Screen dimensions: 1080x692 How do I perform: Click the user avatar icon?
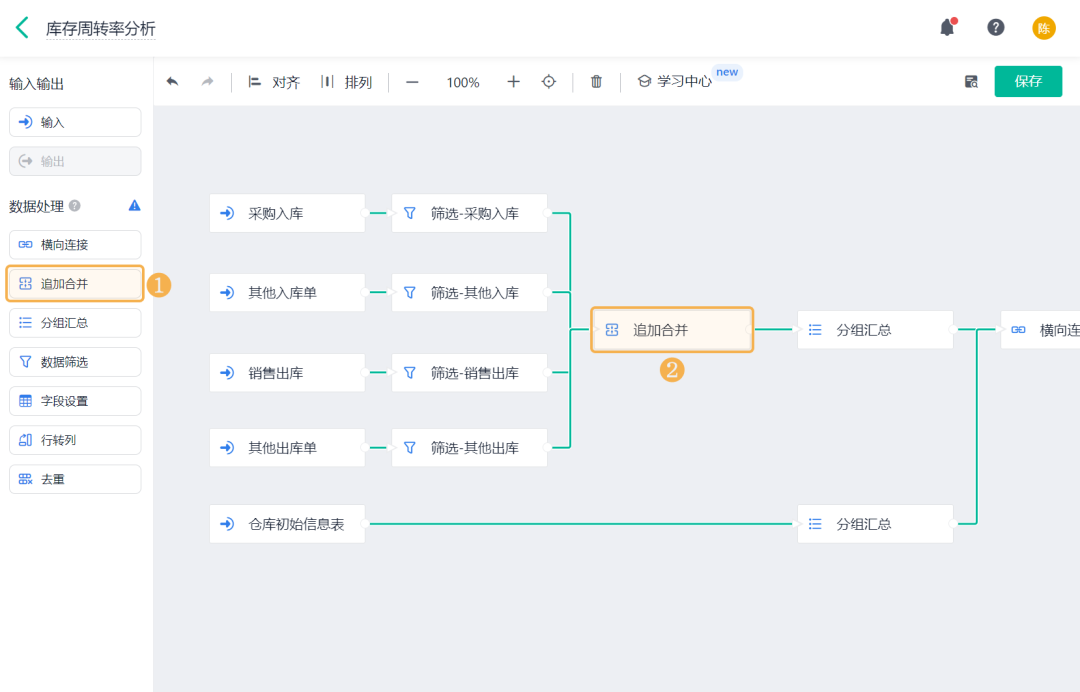tap(1043, 28)
